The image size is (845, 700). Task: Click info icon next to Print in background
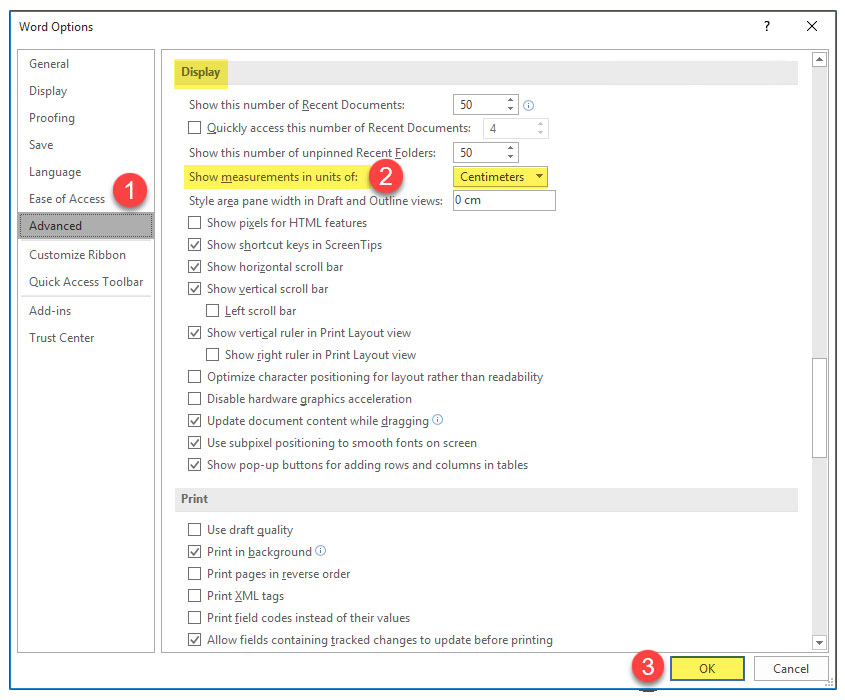click(x=321, y=551)
